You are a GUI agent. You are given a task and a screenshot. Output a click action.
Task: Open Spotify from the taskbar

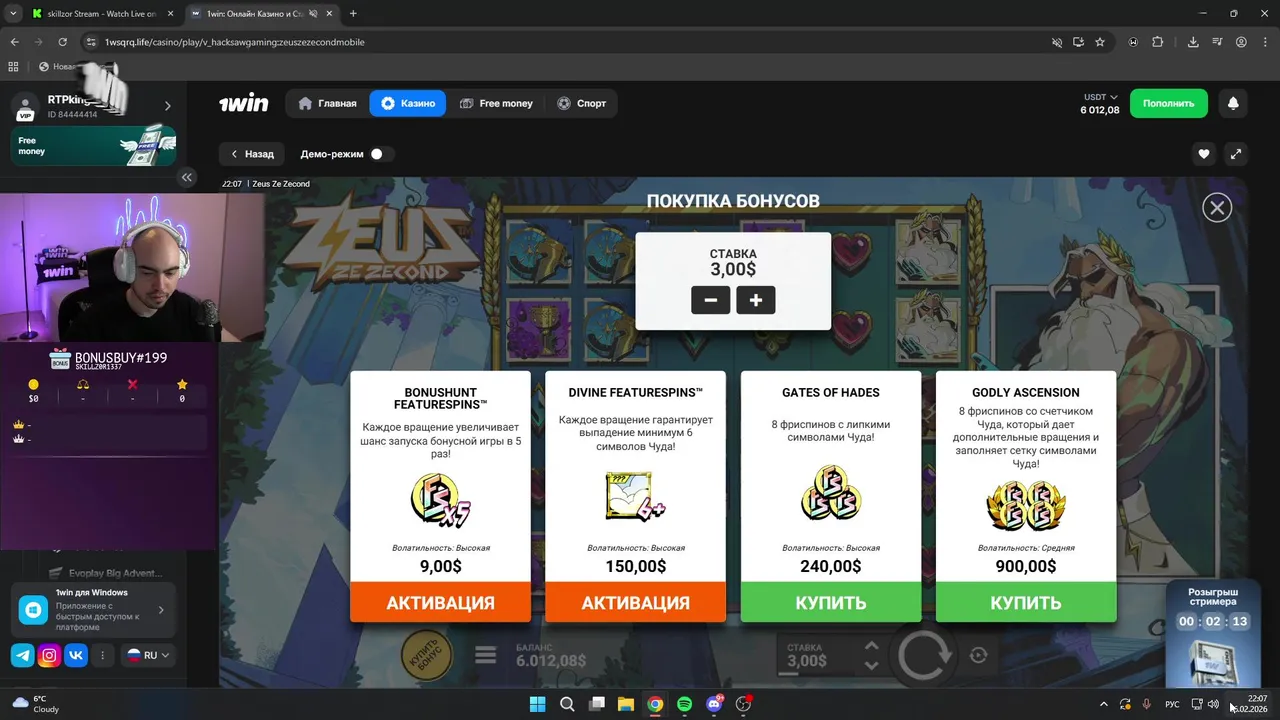684,704
